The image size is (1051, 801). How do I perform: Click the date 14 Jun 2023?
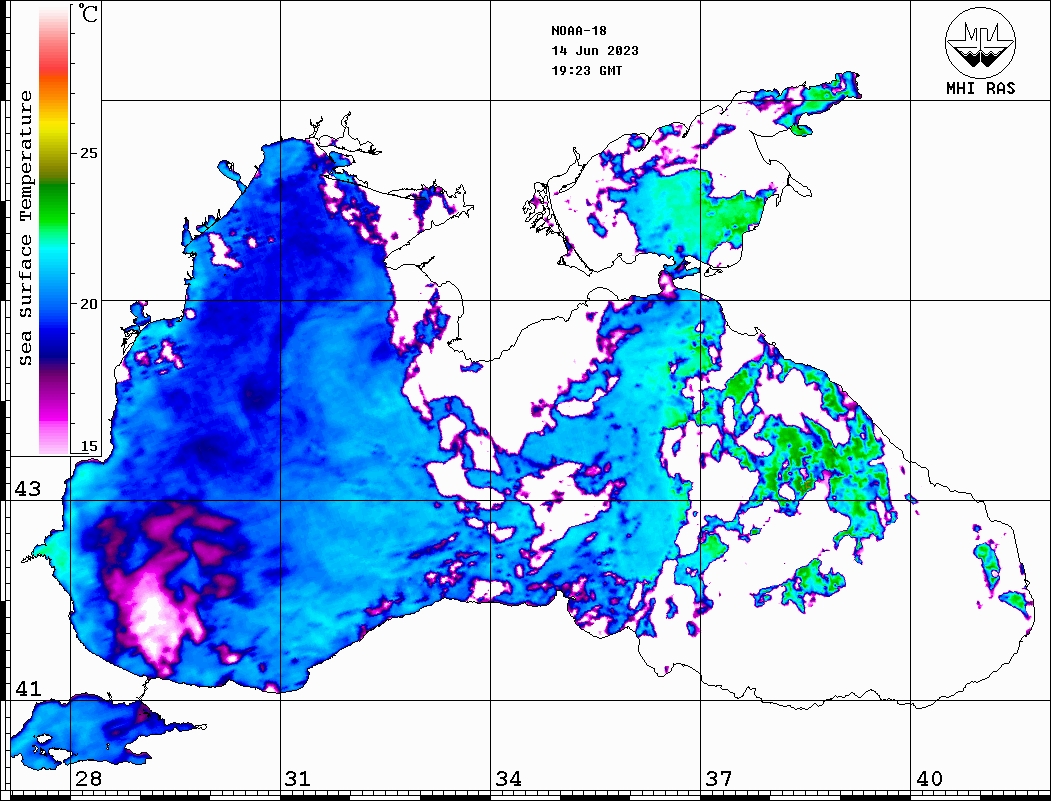coord(595,51)
